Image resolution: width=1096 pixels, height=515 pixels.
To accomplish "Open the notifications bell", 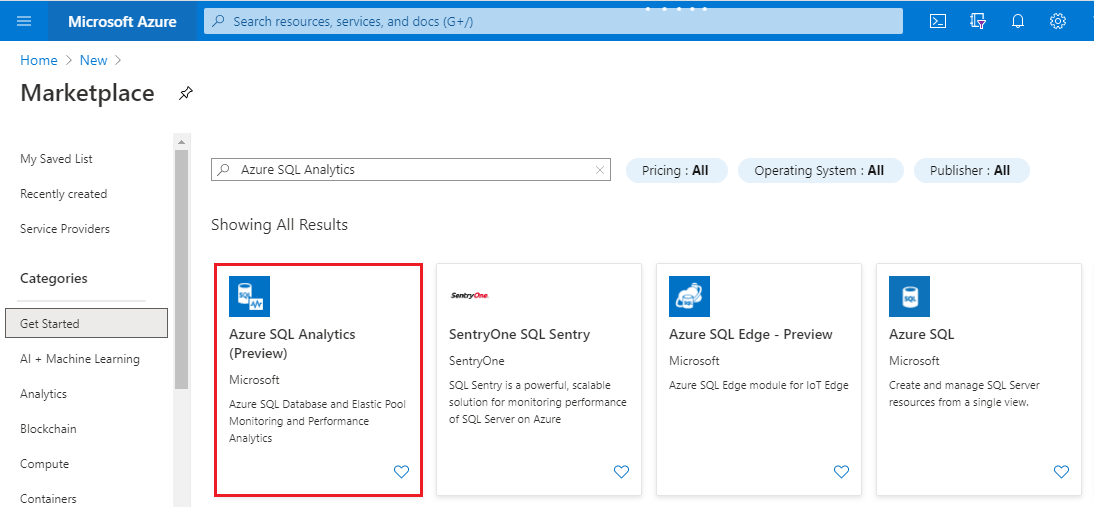I will 1018,21.
